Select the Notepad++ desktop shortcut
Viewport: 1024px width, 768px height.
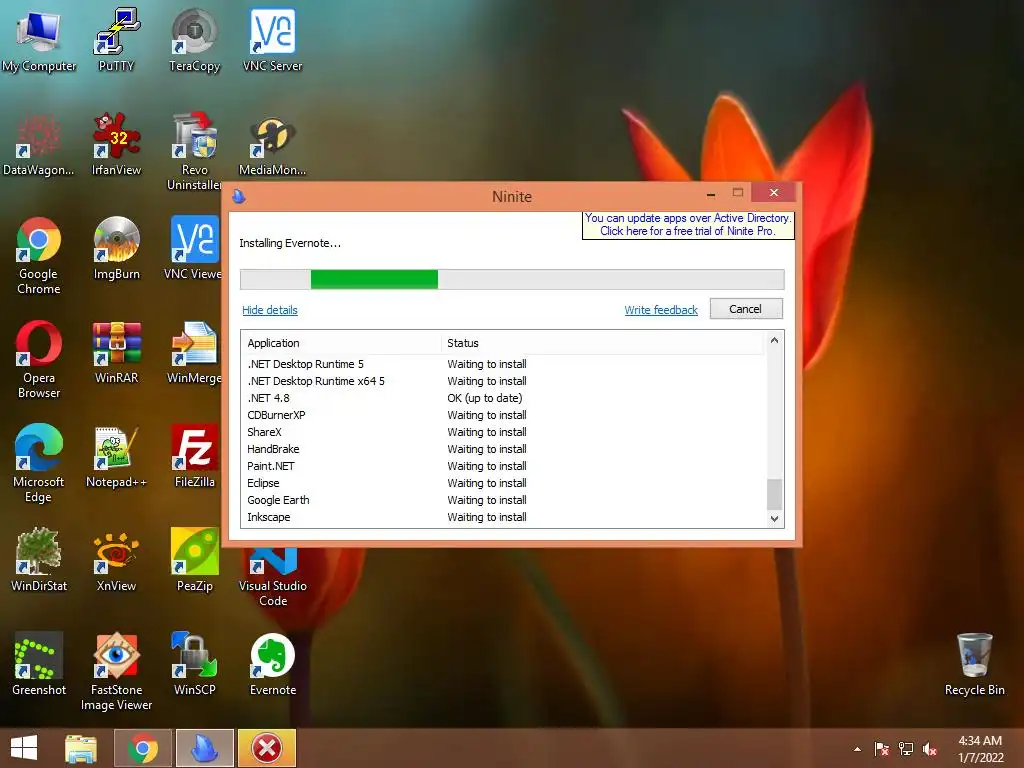116,456
